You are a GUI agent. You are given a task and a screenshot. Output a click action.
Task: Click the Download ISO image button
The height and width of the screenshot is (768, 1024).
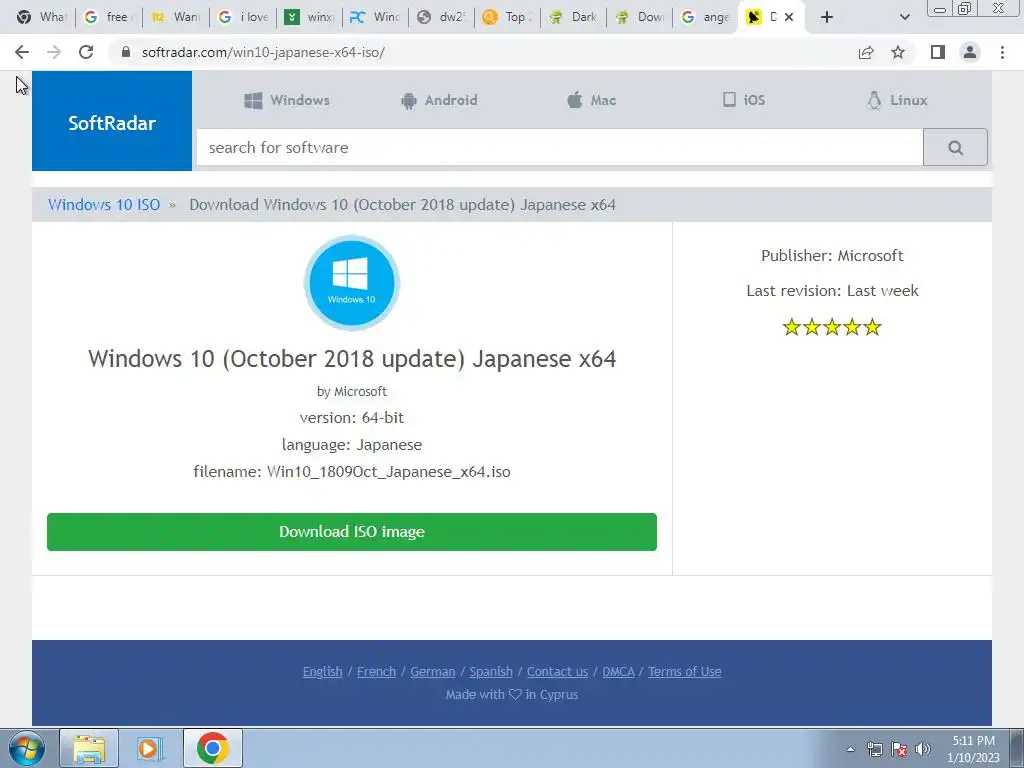click(x=351, y=532)
